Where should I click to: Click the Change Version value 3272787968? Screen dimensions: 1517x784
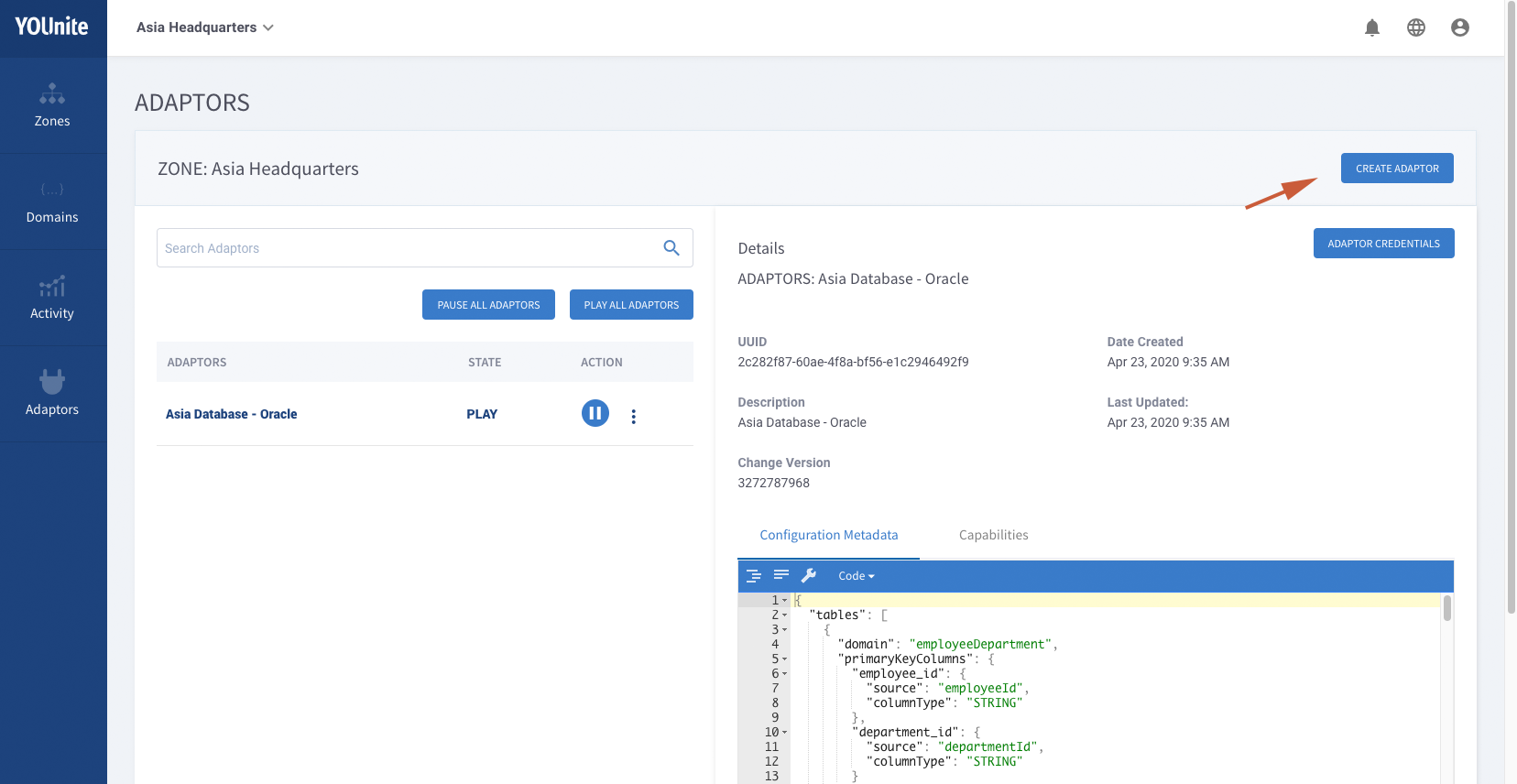774,483
